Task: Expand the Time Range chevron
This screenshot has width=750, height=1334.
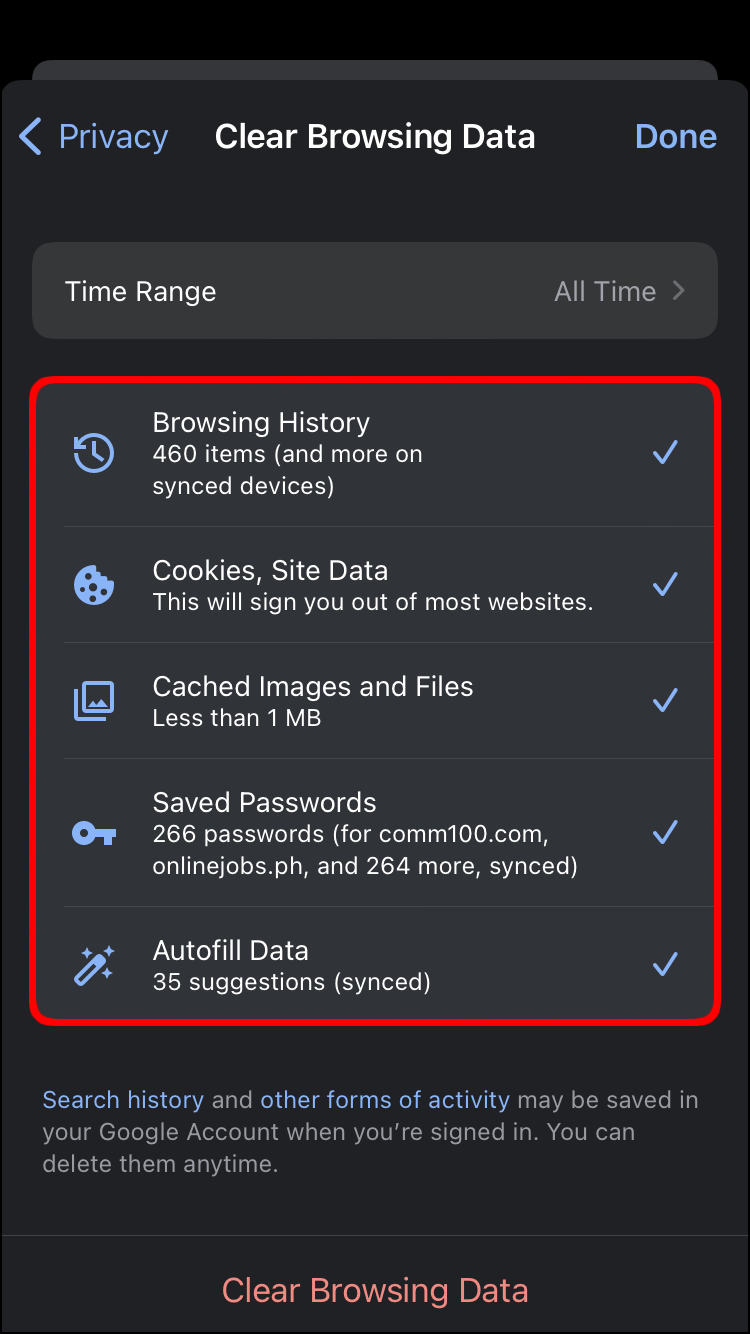Action: click(x=679, y=291)
